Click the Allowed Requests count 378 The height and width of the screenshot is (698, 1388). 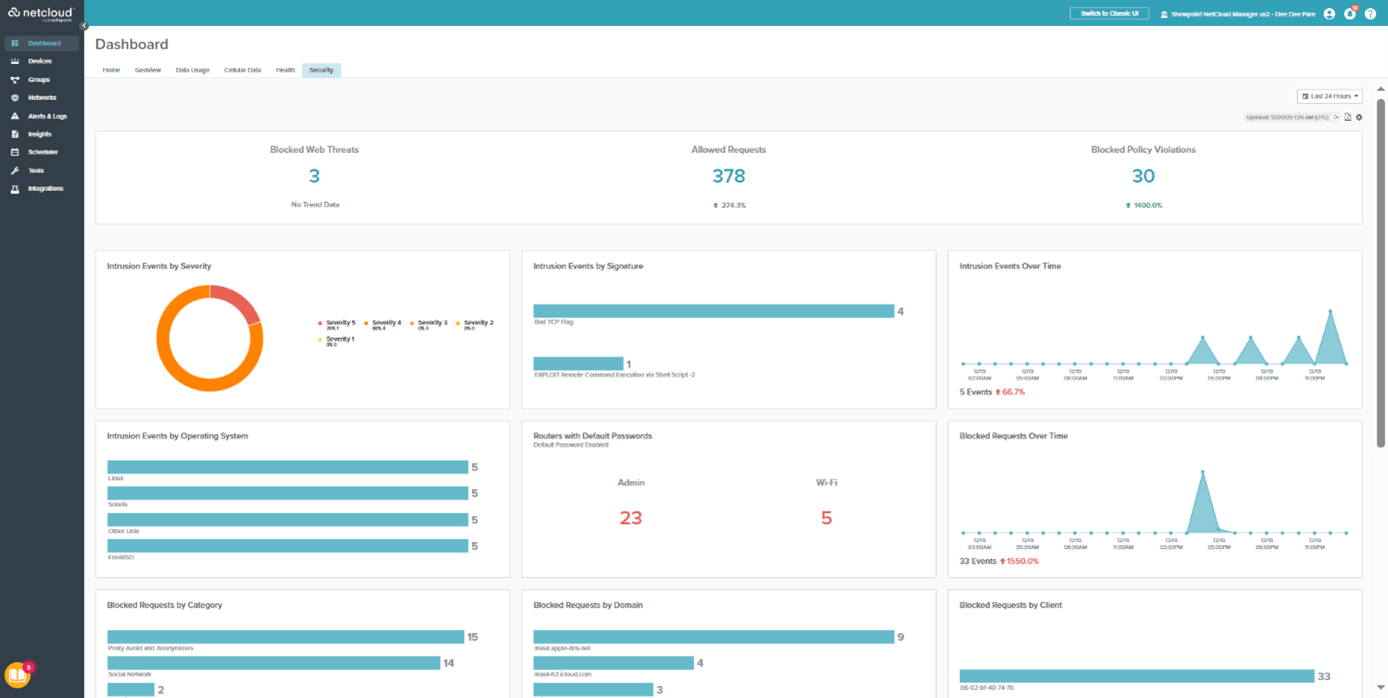[x=728, y=176]
